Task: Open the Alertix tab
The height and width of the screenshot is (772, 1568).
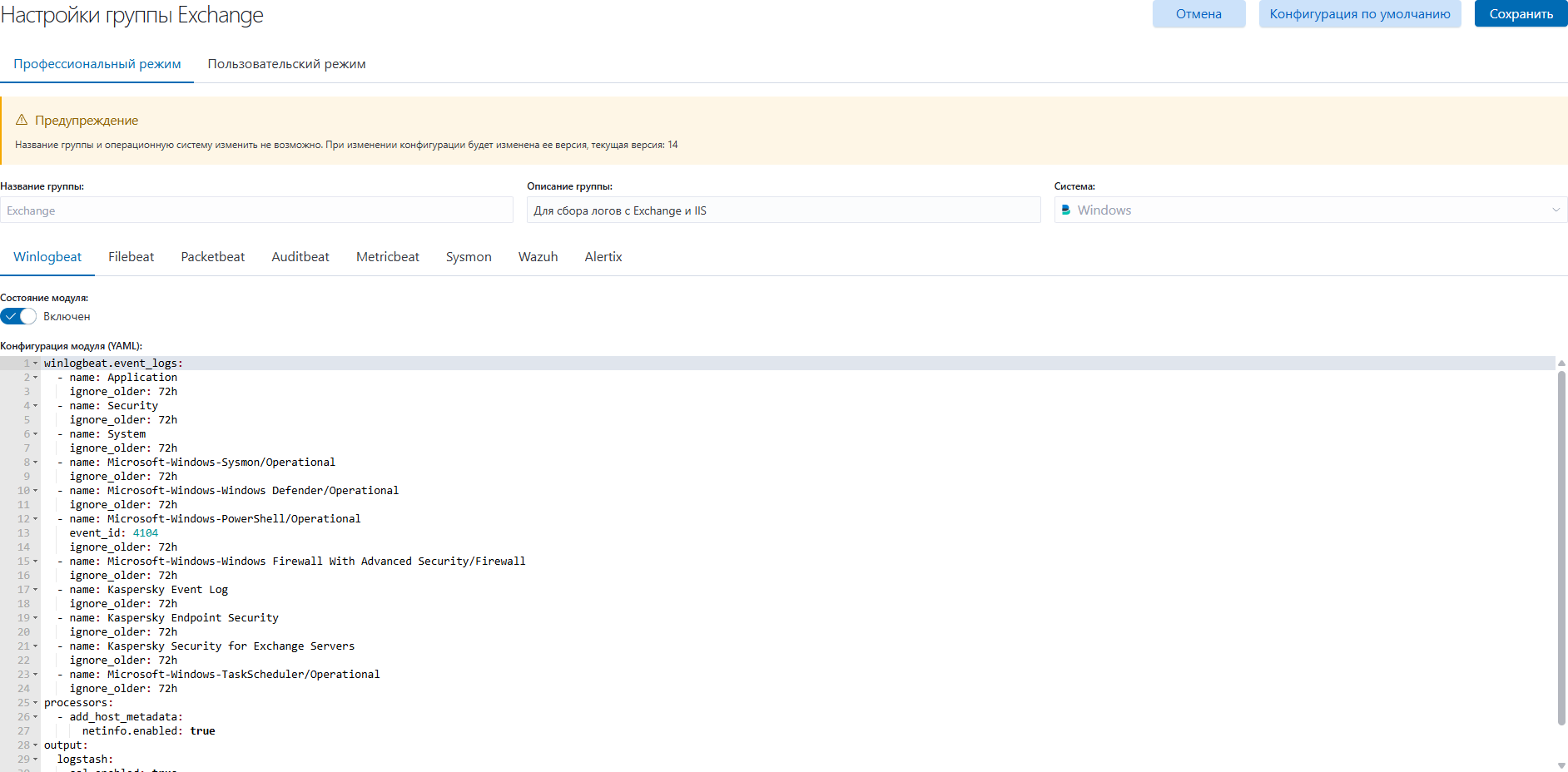Action: pyautogui.click(x=603, y=257)
